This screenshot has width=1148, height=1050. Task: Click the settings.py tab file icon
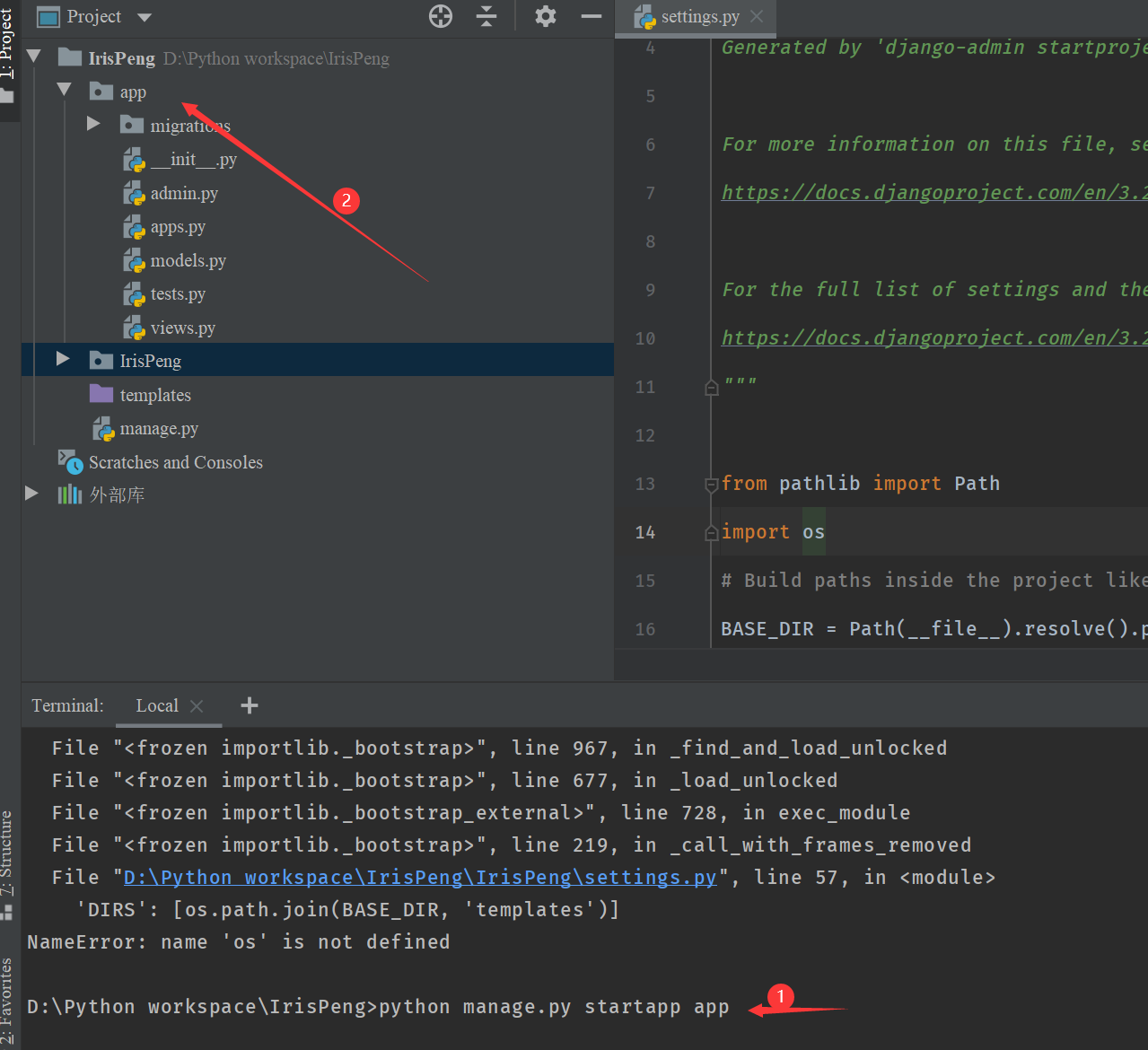coord(644,16)
